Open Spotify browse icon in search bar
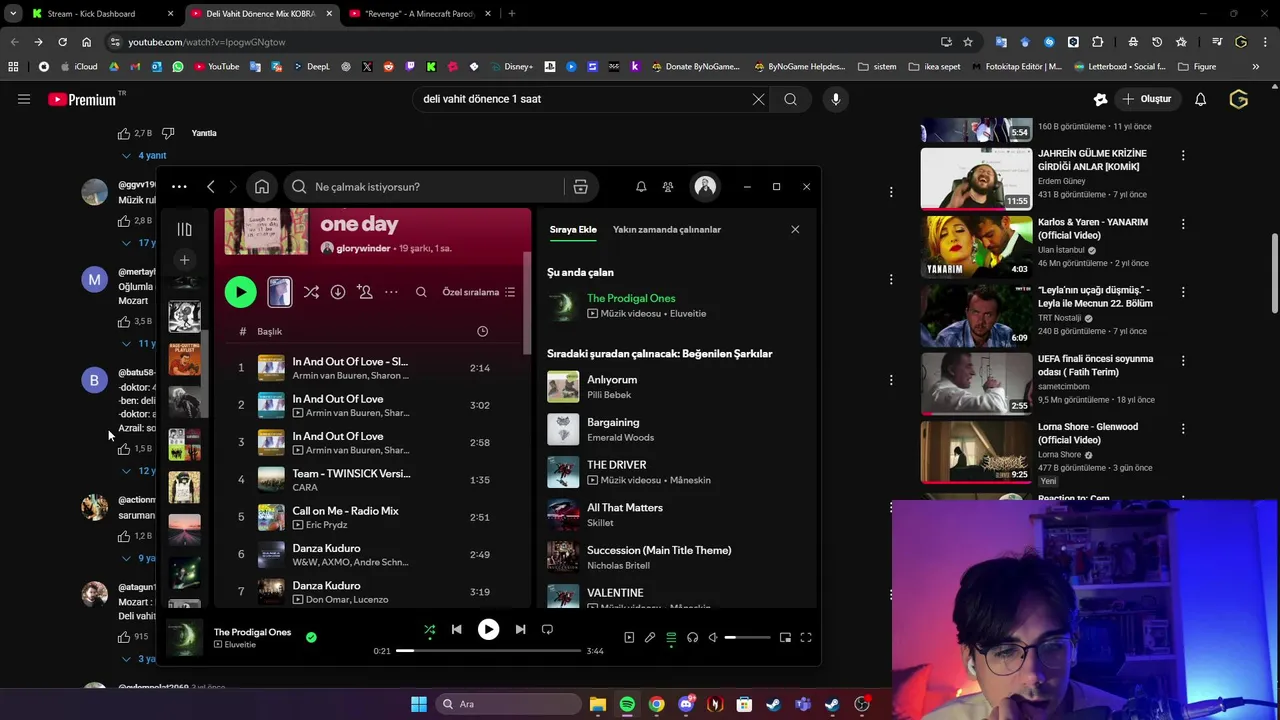The width and height of the screenshot is (1280, 720). pyautogui.click(x=580, y=187)
